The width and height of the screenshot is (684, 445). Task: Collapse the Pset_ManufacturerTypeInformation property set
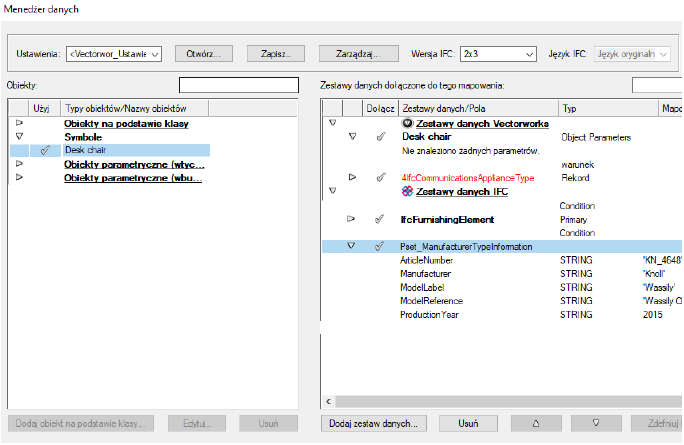click(351, 246)
